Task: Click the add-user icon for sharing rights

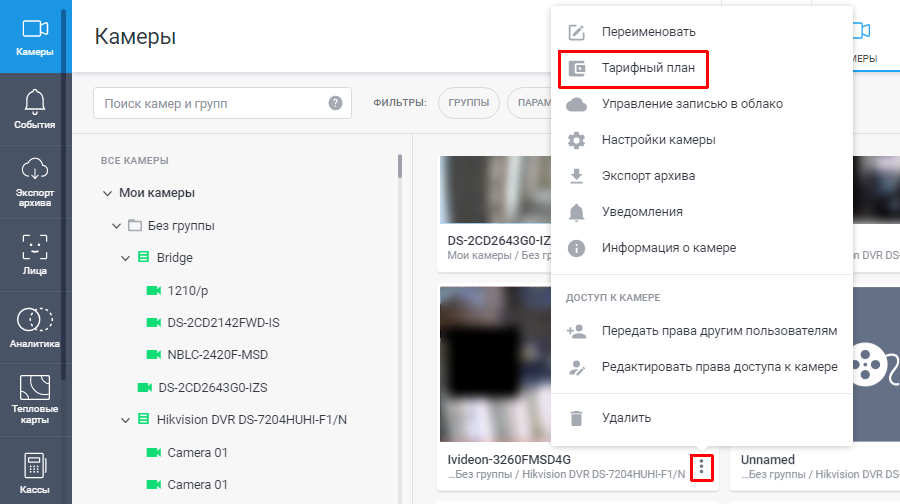Action: 576,331
